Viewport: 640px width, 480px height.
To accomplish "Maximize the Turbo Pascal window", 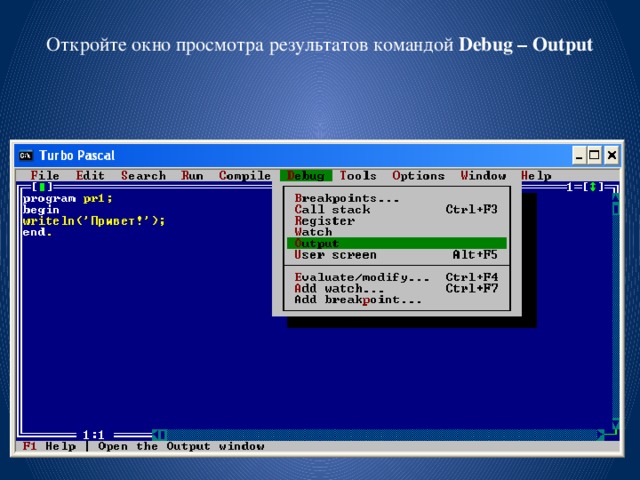I will pos(594,156).
